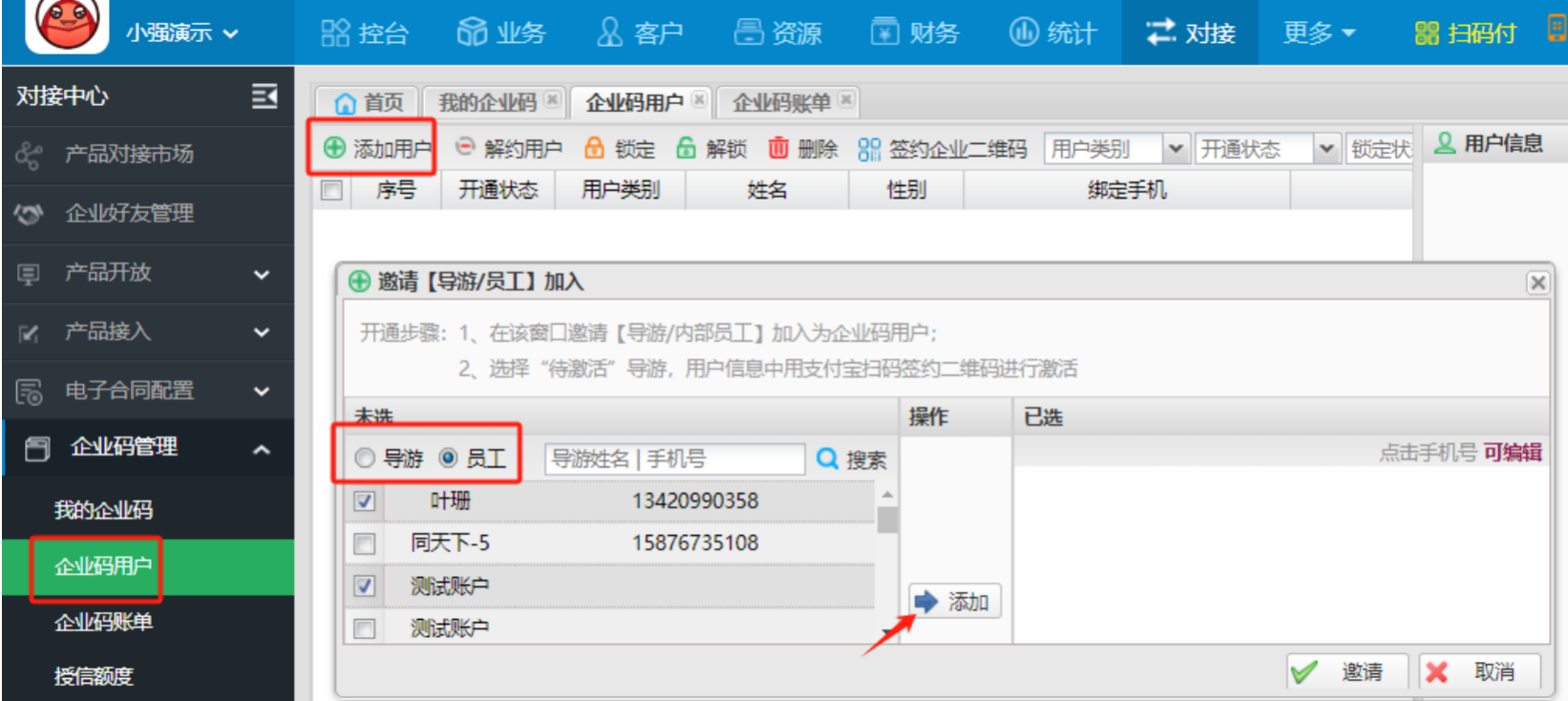Open 企业码账单 sidebar item

pos(103,623)
